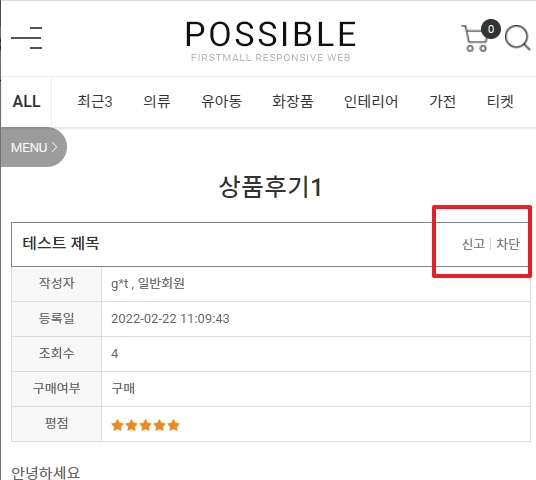536x480 pixels.
Task: Select the ALL category tab
Action: 26,102
